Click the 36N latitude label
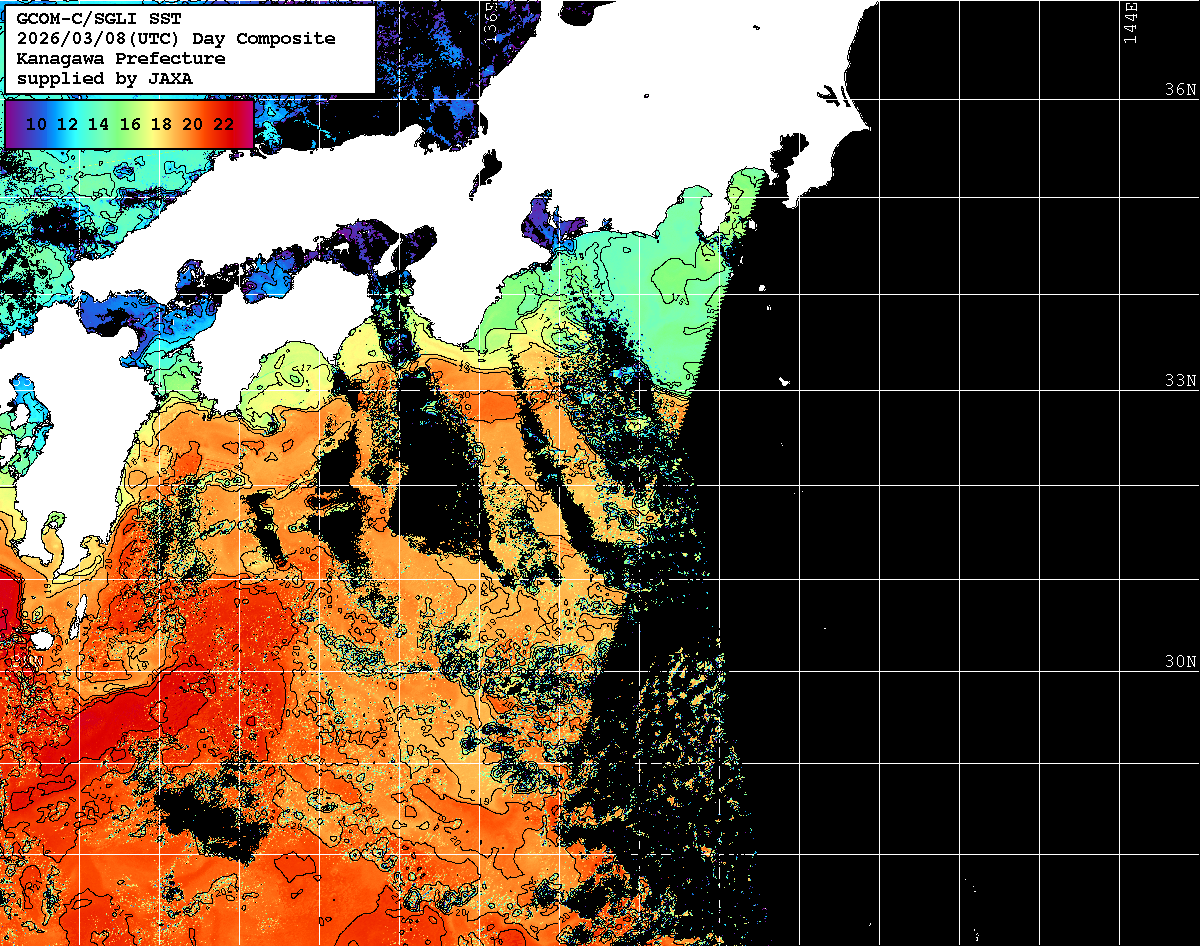This screenshot has height=946, width=1200. (x=1180, y=90)
